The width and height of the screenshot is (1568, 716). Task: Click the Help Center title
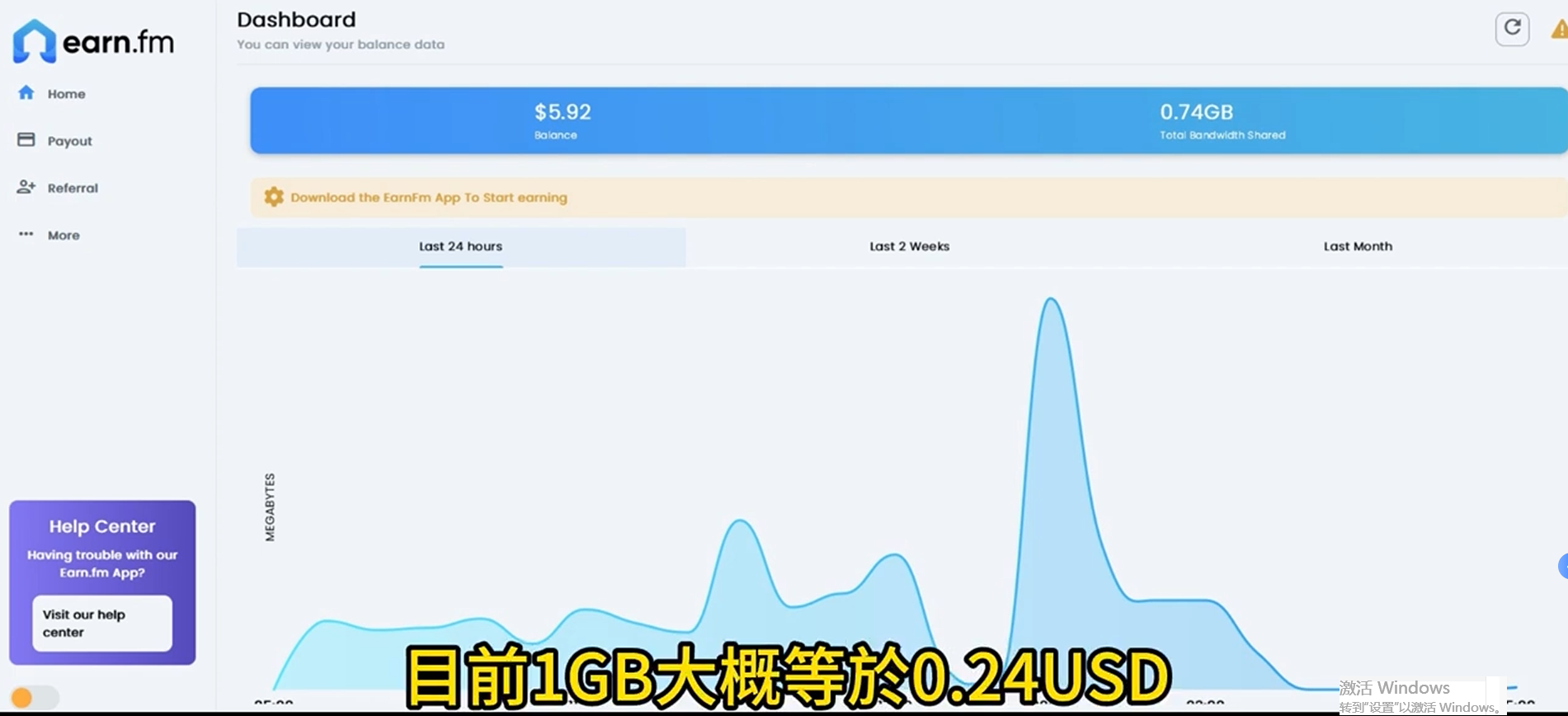click(102, 526)
